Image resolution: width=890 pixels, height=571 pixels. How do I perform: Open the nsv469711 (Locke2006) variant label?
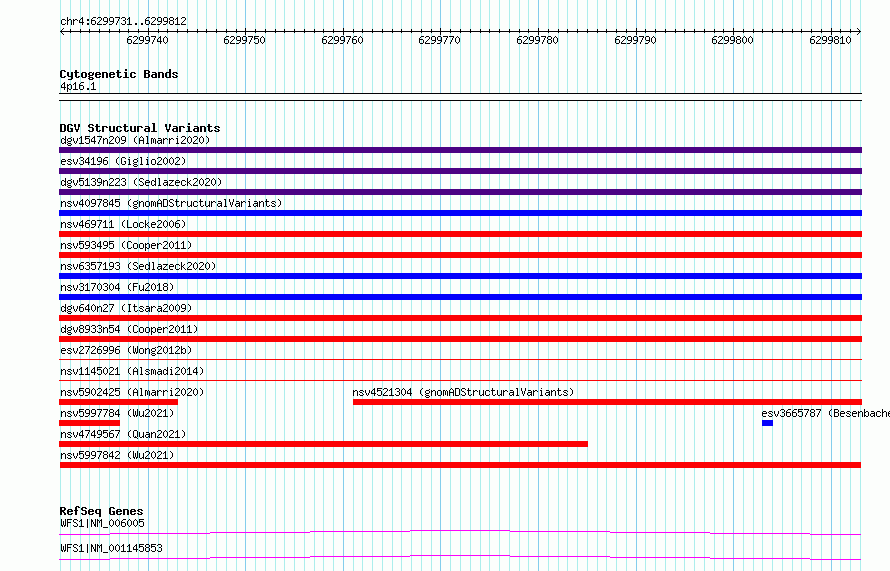[123, 224]
